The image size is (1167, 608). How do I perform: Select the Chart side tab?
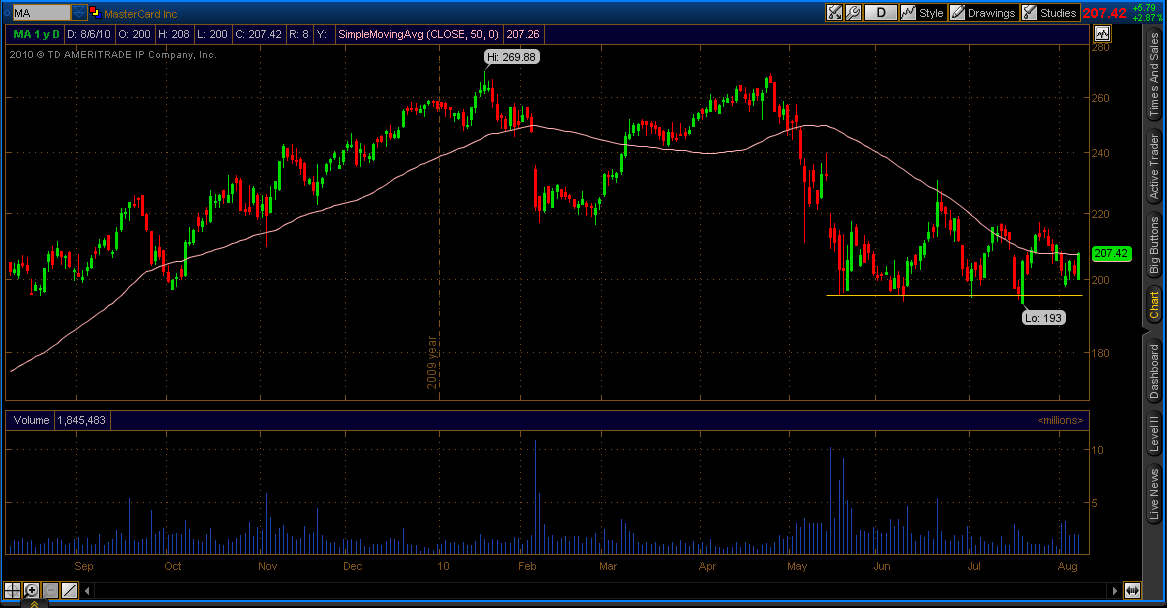tap(1154, 305)
